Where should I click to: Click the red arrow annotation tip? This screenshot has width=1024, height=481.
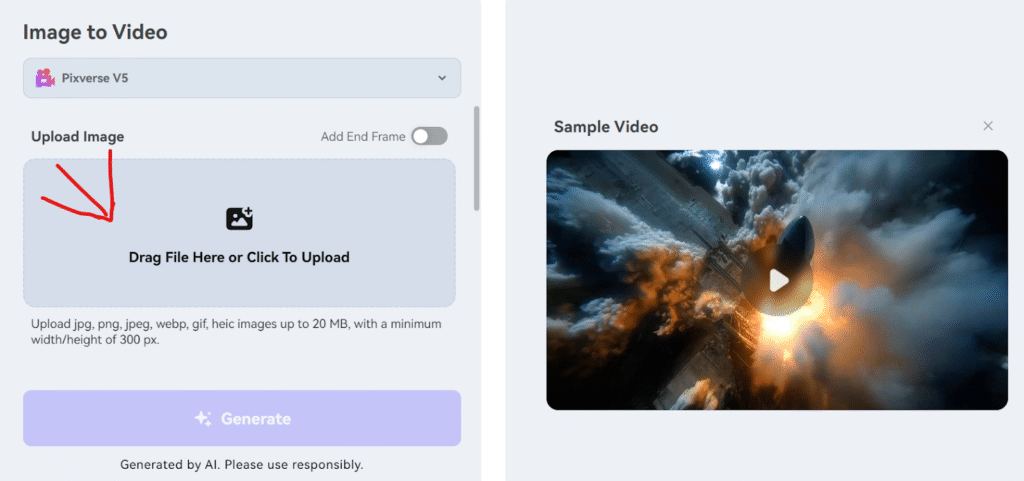tap(111, 219)
